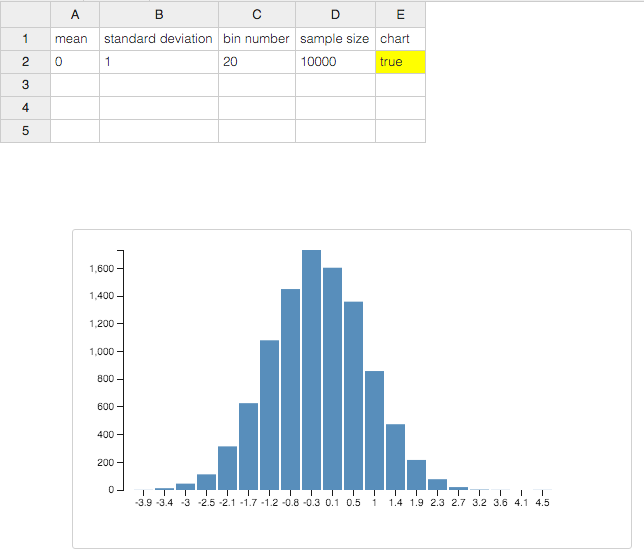
Task: Select standard deviation value cell containing 1
Action: click(x=159, y=62)
